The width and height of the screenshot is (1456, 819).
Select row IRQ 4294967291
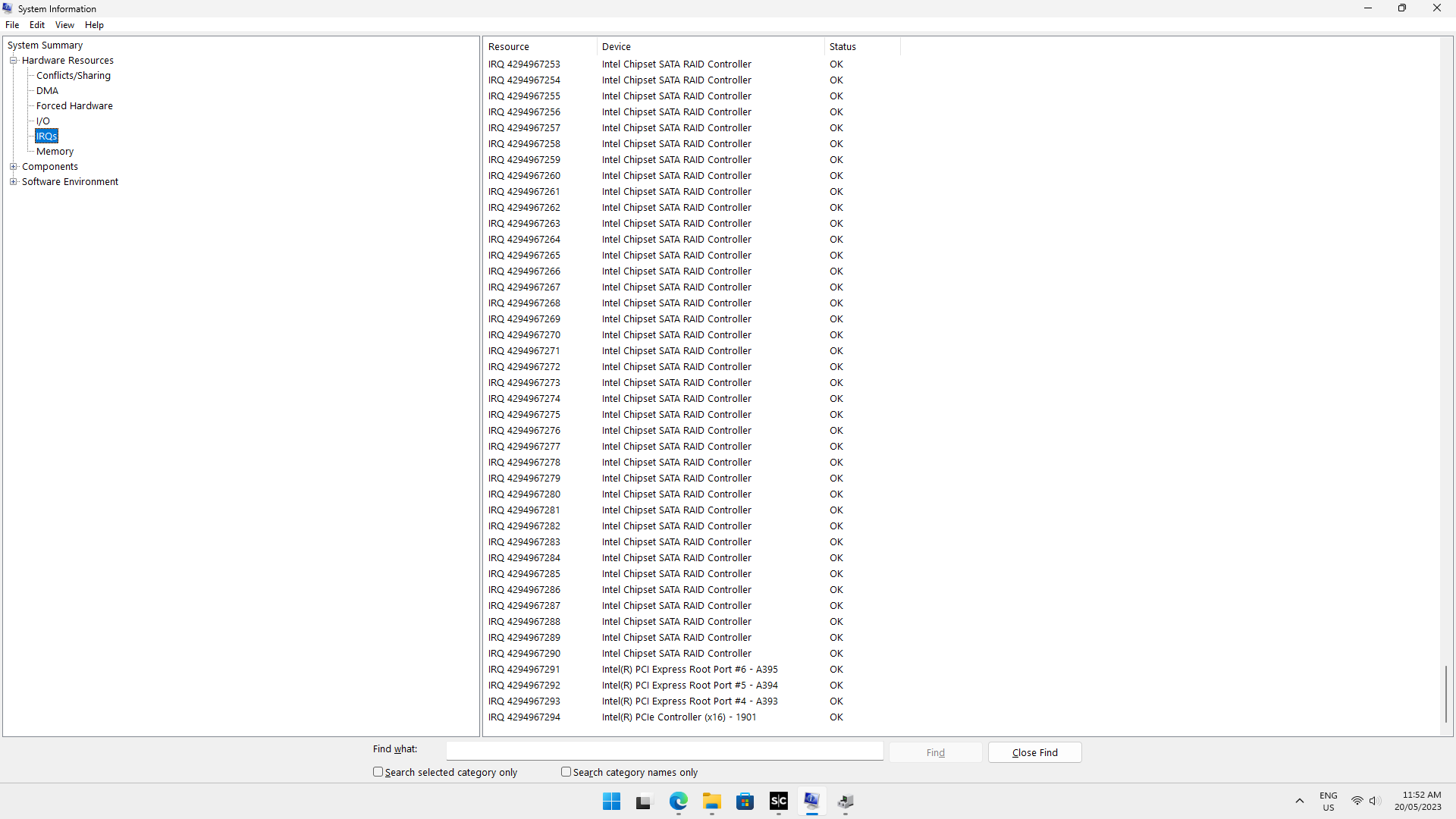coord(692,670)
